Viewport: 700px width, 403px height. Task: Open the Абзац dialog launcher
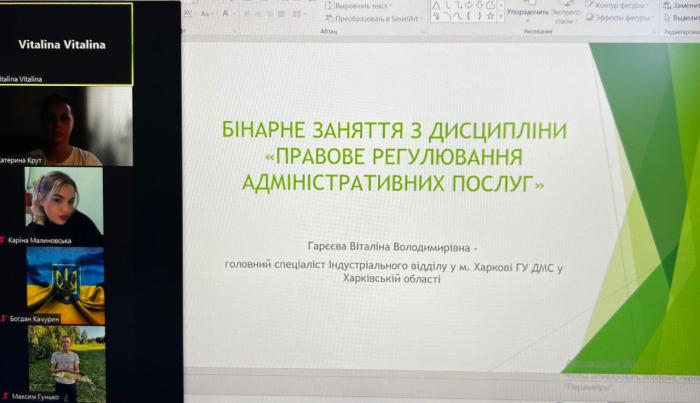coord(423,31)
